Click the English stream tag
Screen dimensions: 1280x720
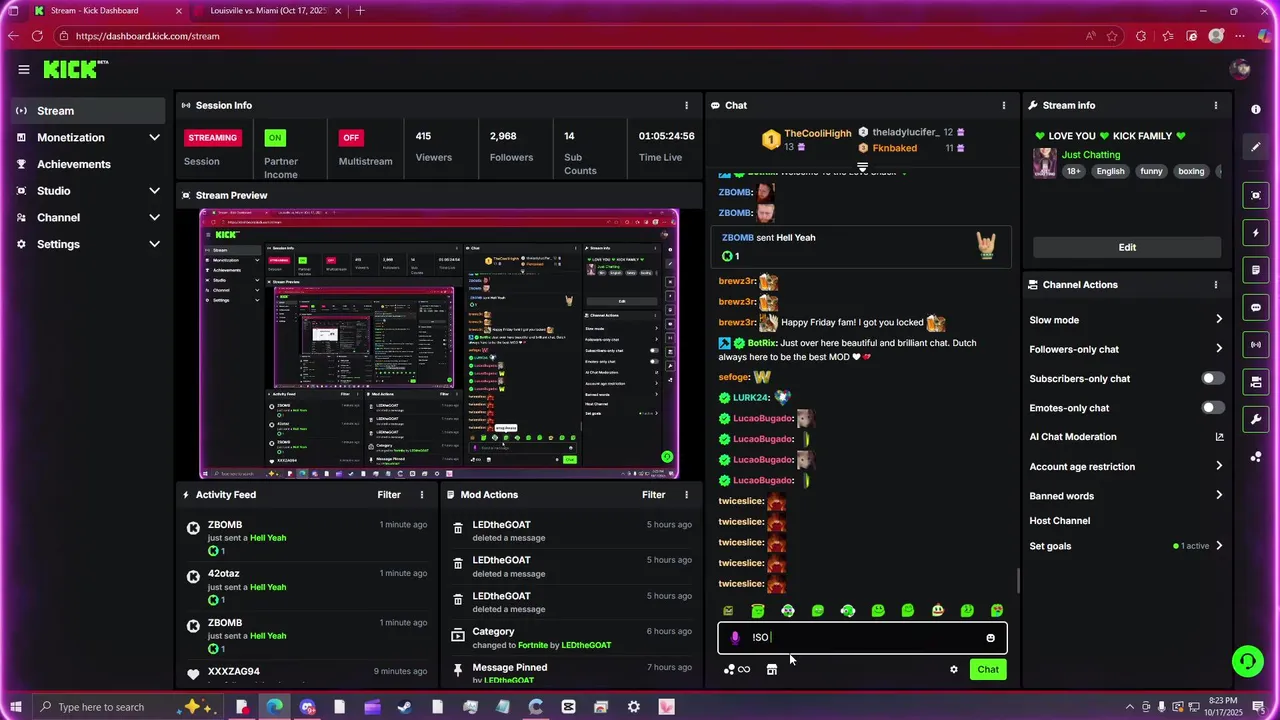point(1110,171)
